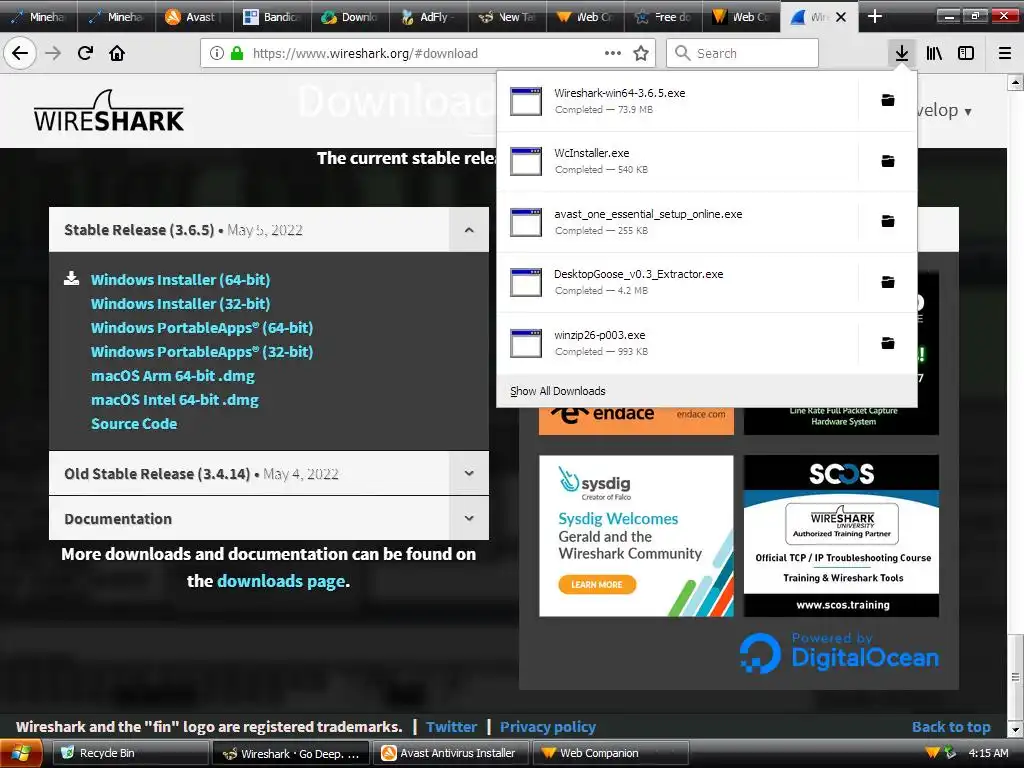Click the DigitalOcean powered-by logo

pyautogui.click(x=839, y=652)
